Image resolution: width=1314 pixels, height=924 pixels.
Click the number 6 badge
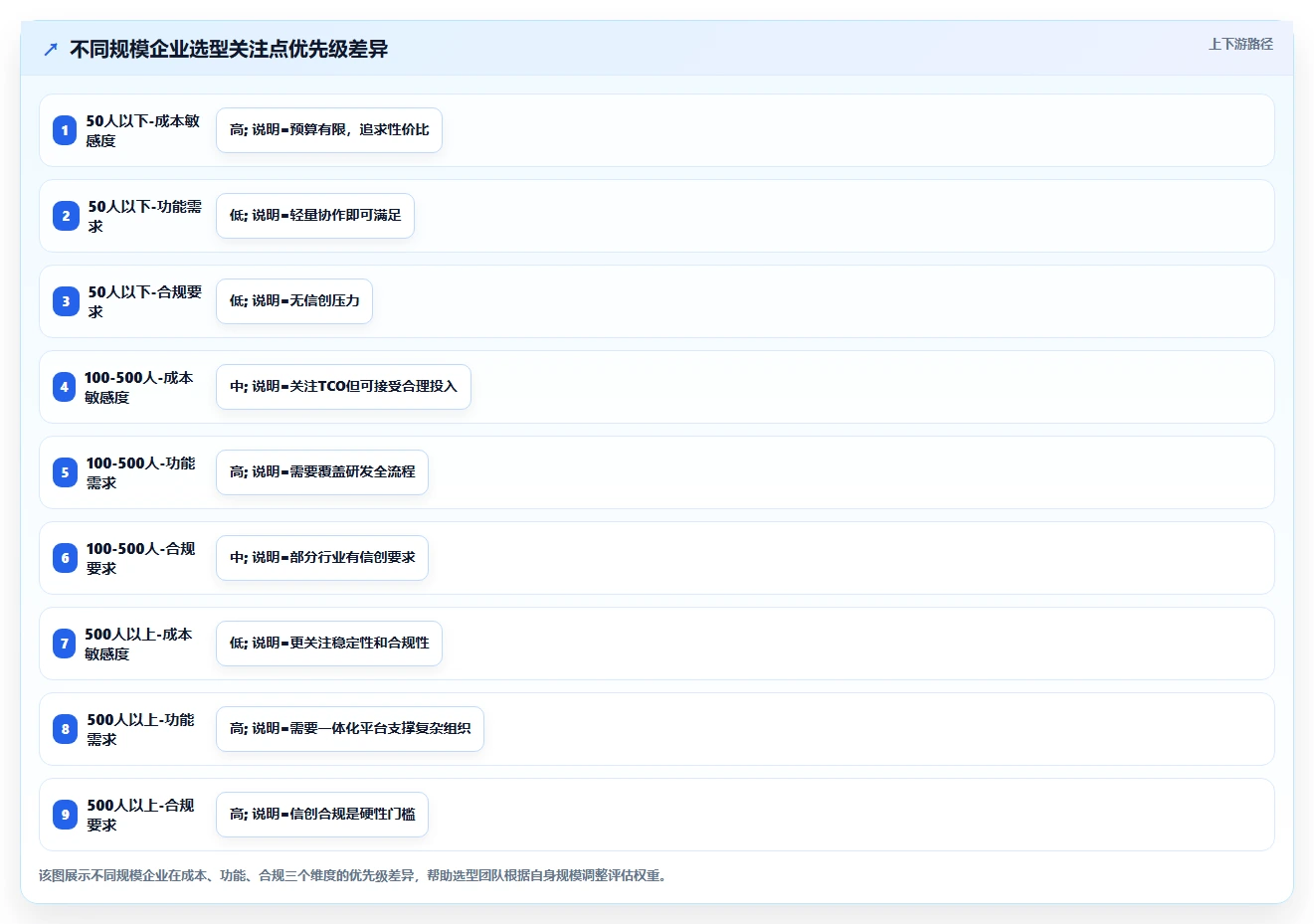click(65, 558)
